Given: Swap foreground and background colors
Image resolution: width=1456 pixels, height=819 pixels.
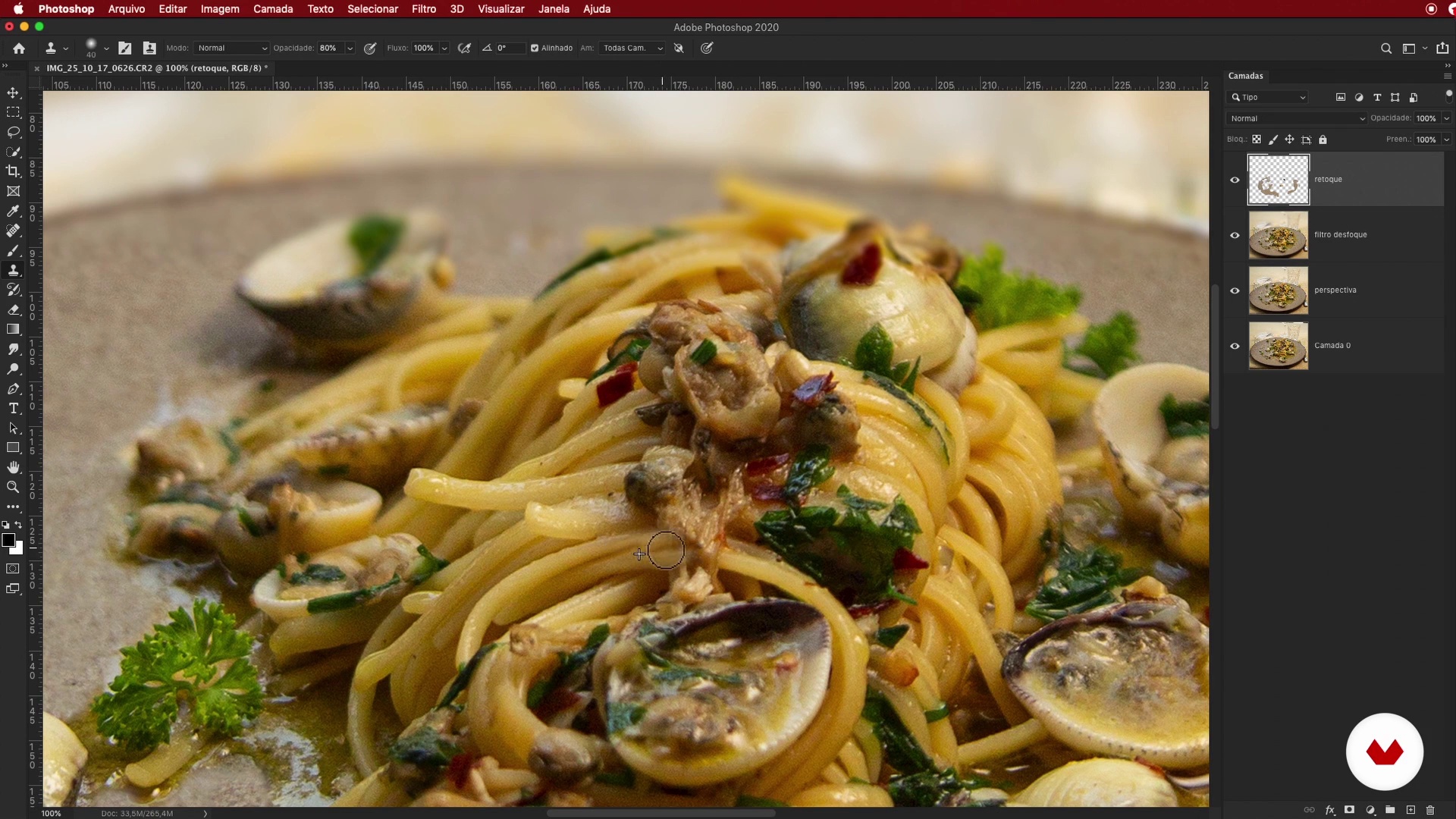Looking at the screenshot, I should pos(19,525).
